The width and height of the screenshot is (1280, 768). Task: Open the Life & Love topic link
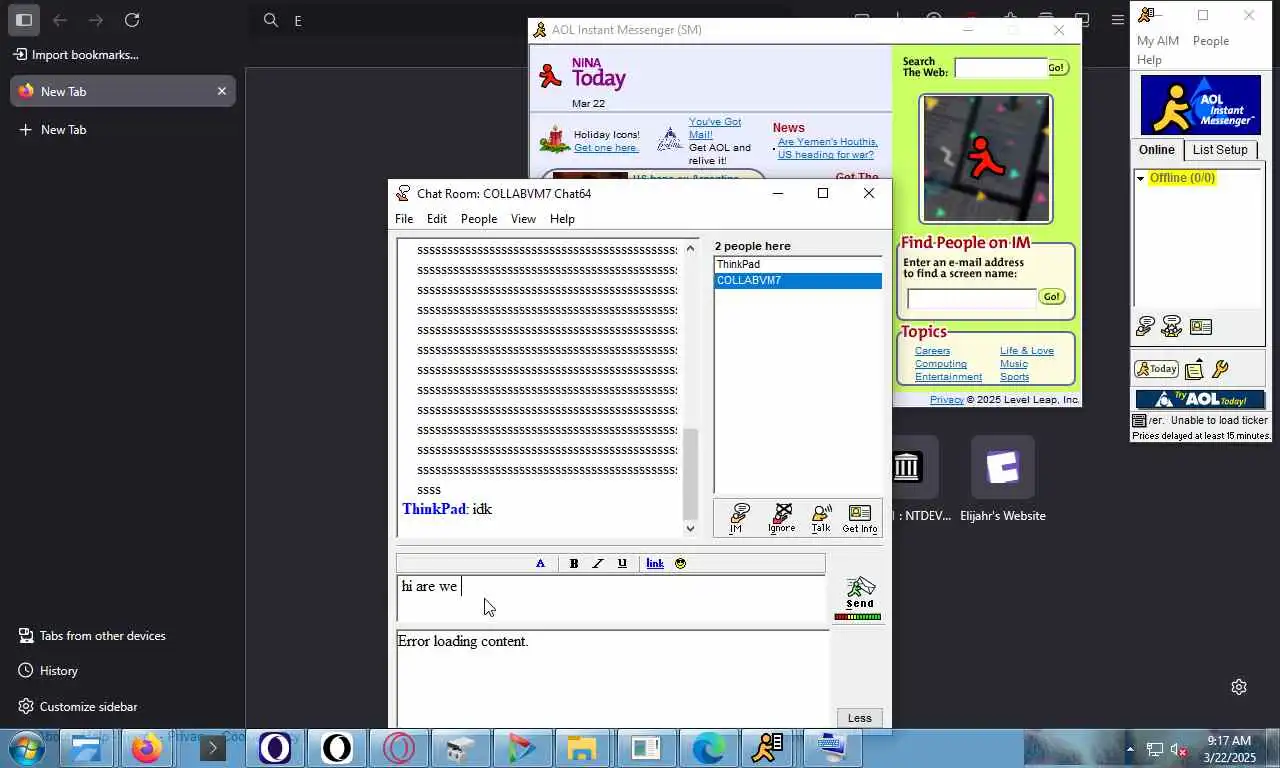point(1027,351)
